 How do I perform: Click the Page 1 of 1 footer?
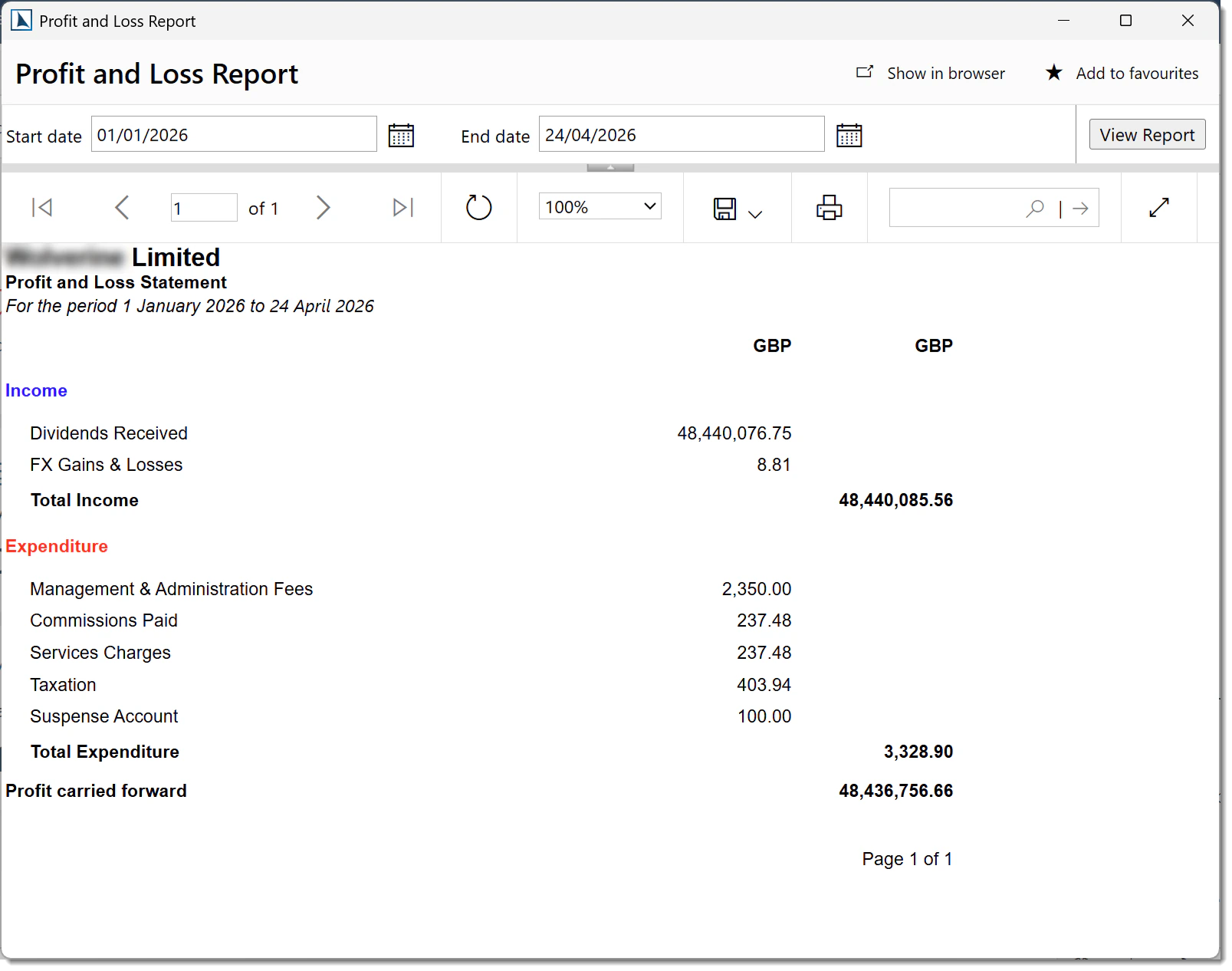907,859
